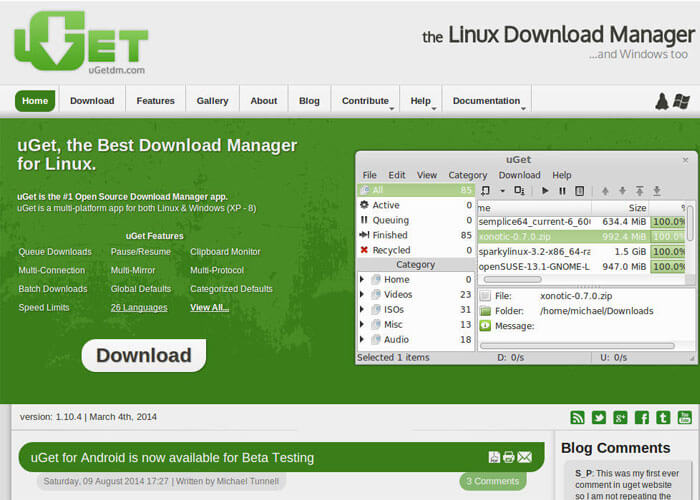Click the large white Download button

[x=144, y=355]
